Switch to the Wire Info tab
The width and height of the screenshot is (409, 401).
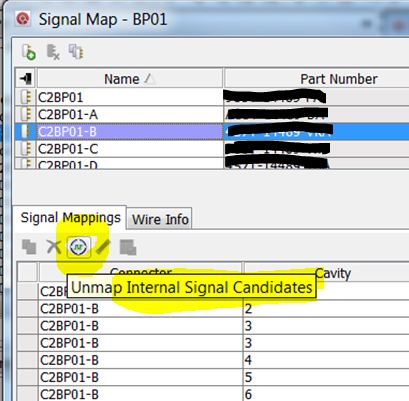[x=160, y=219]
